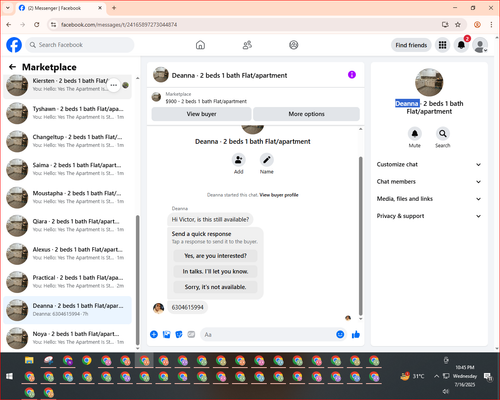The image size is (500, 400).
Task: Click the sticker icon in composer
Action: point(179,334)
